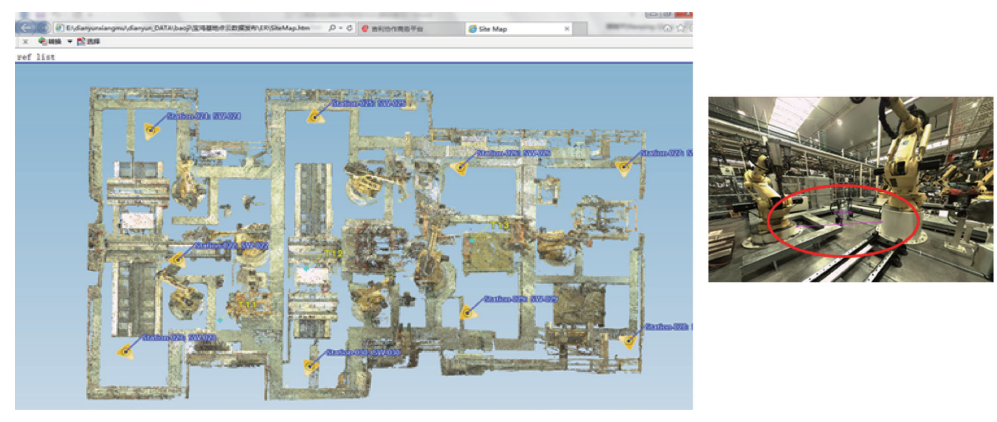Screen dimensions: 997x422
Task: Click the Station 030 scan marker icon
Action: (x=310, y=365)
